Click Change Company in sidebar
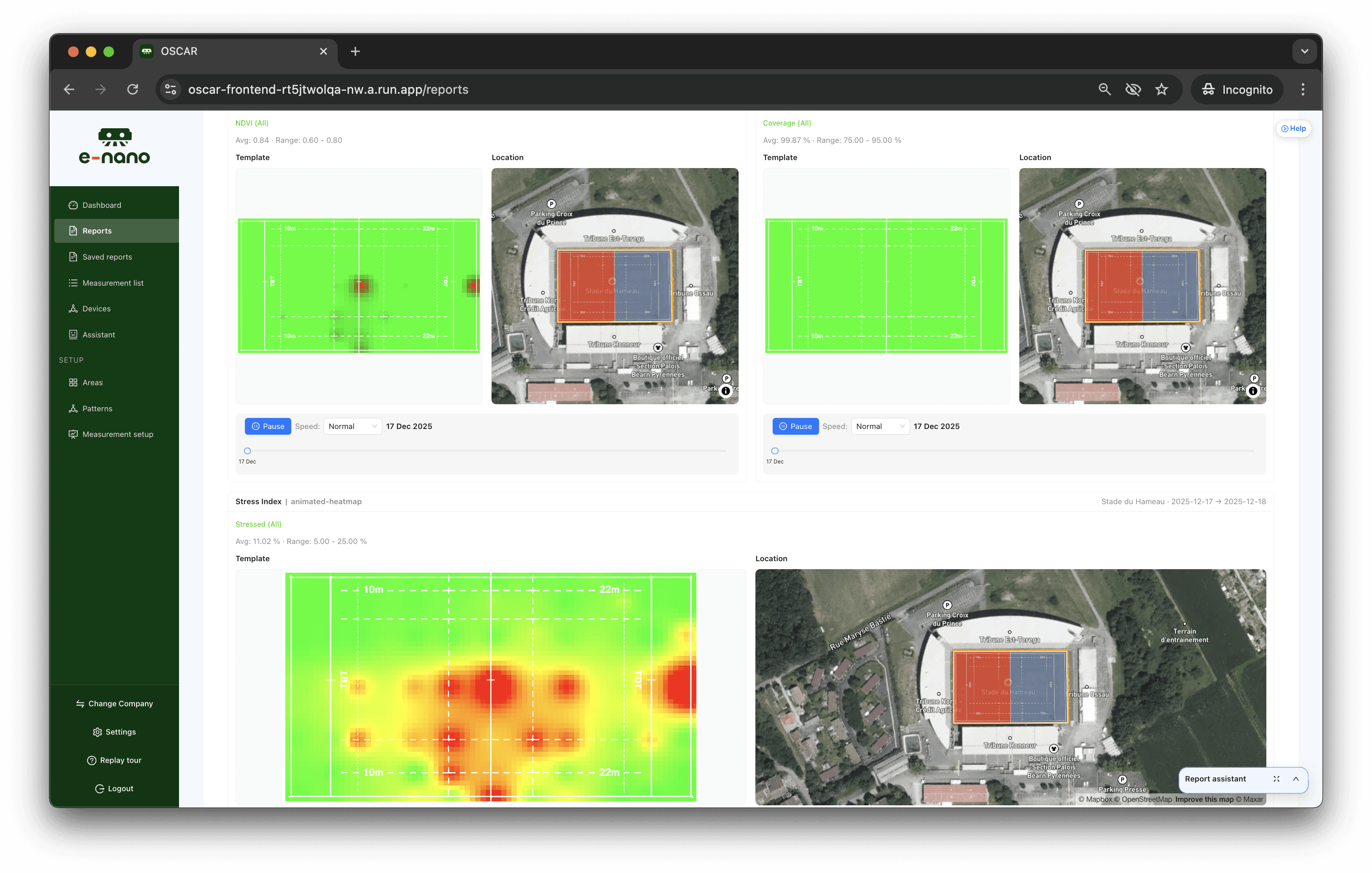 coord(114,704)
